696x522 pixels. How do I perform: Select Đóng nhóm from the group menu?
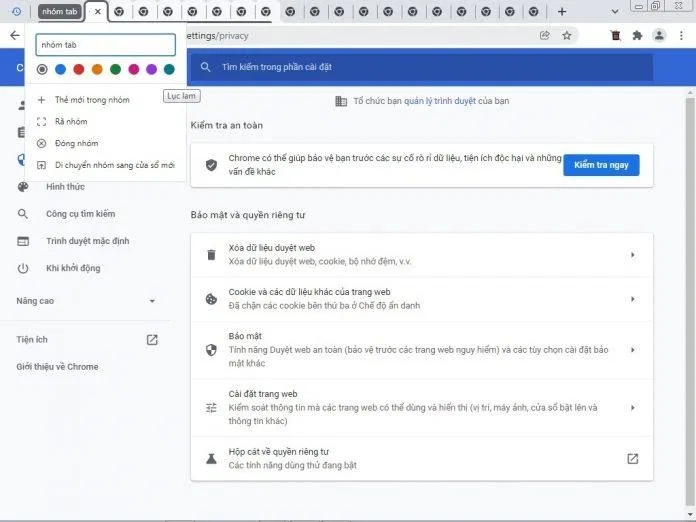click(77, 143)
